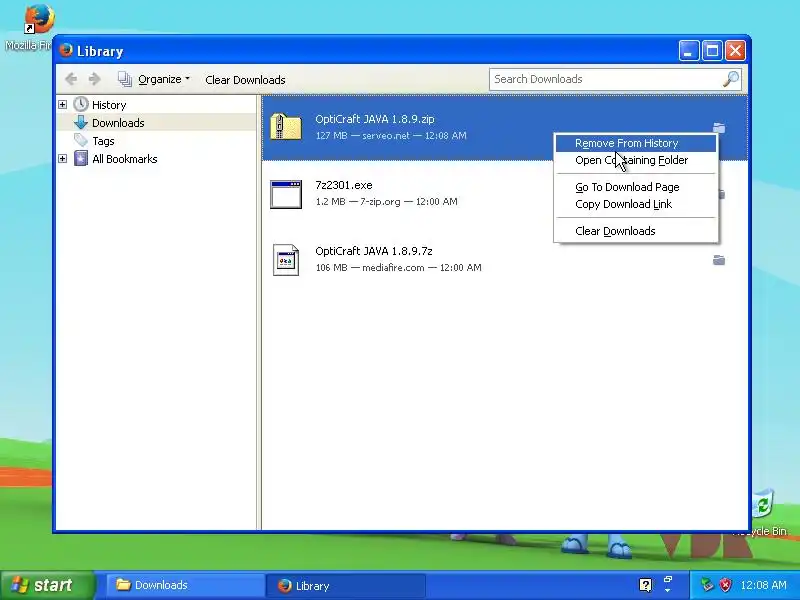Screen dimensions: 800x600
Task: Click Clear Downloads in the toolbar
Action: [245, 80]
